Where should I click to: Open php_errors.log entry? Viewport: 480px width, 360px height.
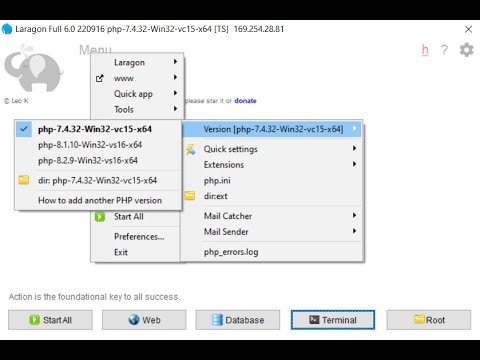point(272,252)
